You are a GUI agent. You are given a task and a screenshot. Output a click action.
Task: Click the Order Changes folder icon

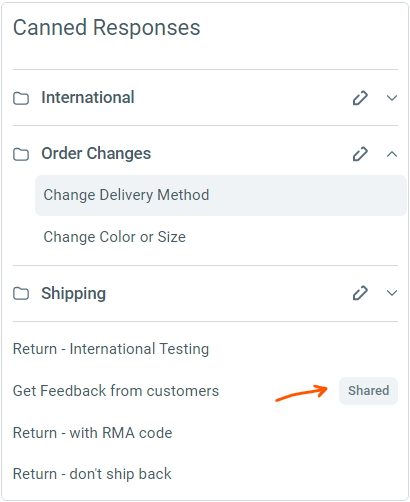click(x=21, y=154)
